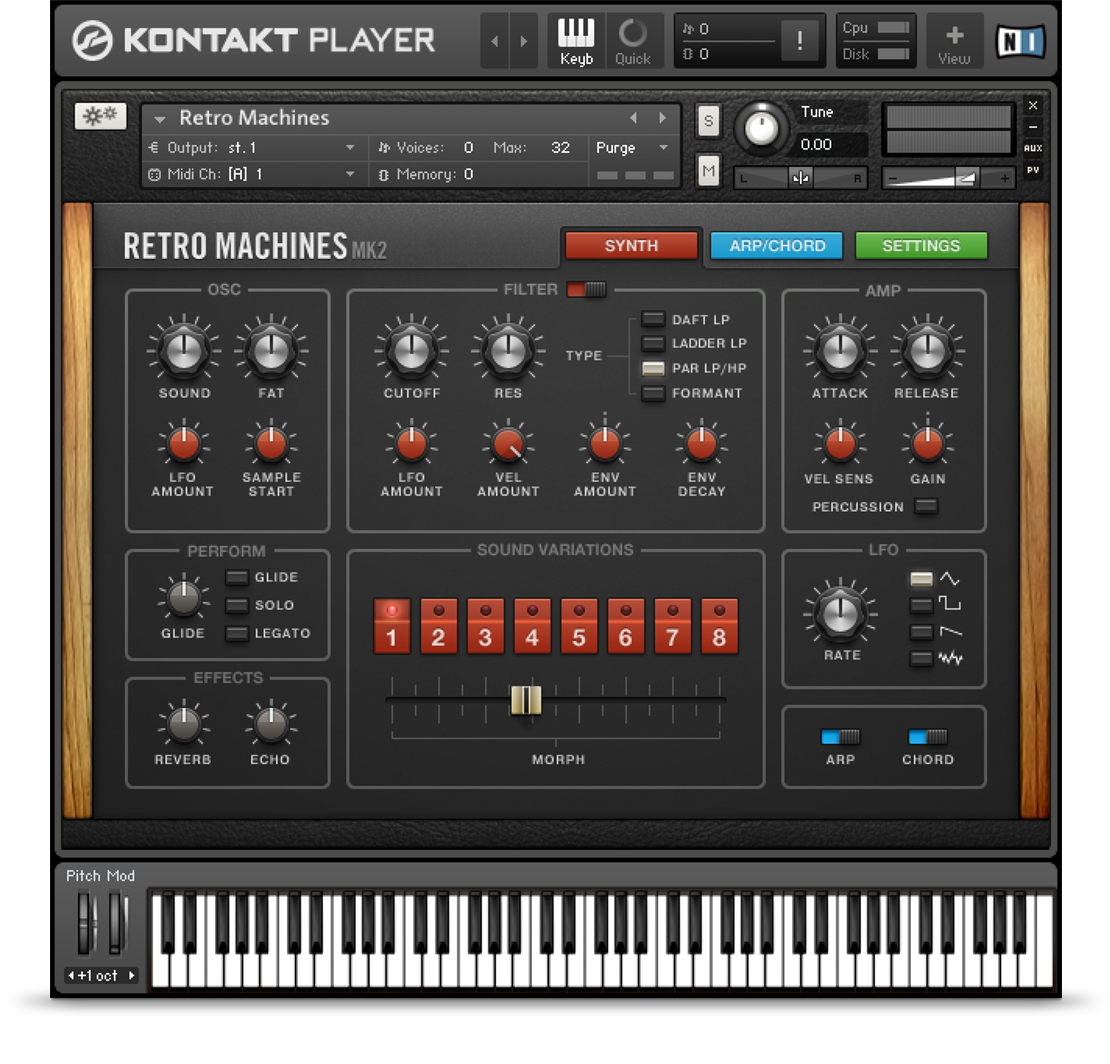Select next instrument preset arrow

[663, 118]
